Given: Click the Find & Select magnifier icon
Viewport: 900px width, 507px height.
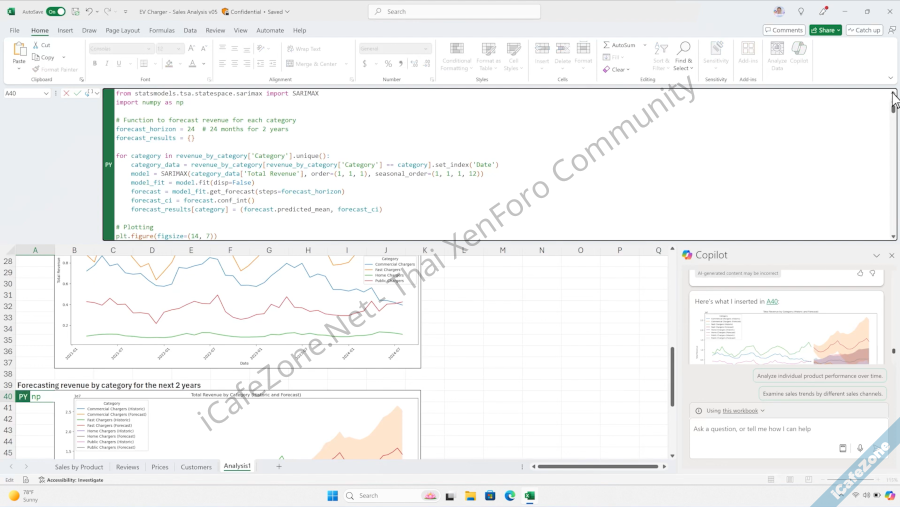Looking at the screenshot, I should tap(683, 49).
